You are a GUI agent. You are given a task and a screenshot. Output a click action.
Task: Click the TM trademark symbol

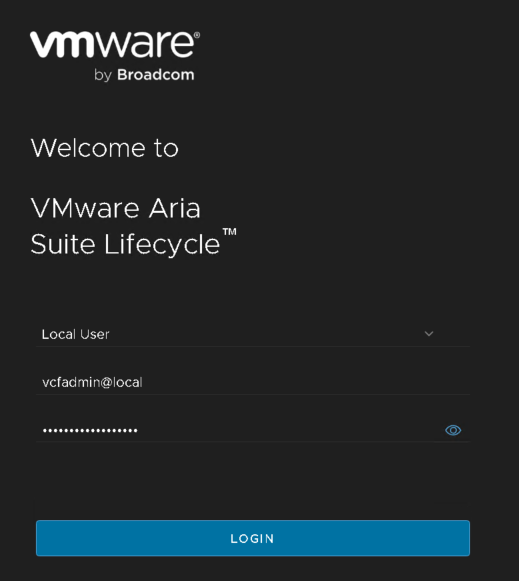(x=229, y=232)
